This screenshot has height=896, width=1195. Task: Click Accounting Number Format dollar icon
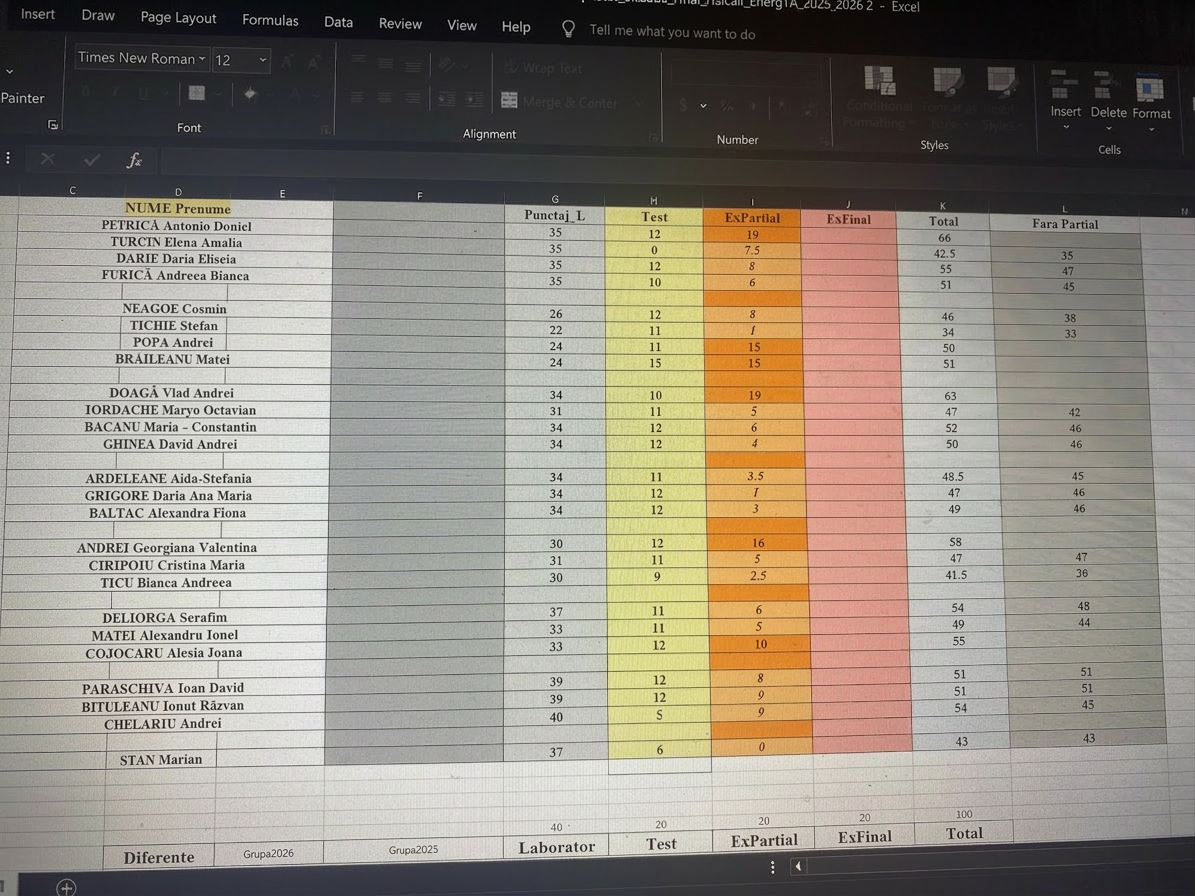pos(684,105)
